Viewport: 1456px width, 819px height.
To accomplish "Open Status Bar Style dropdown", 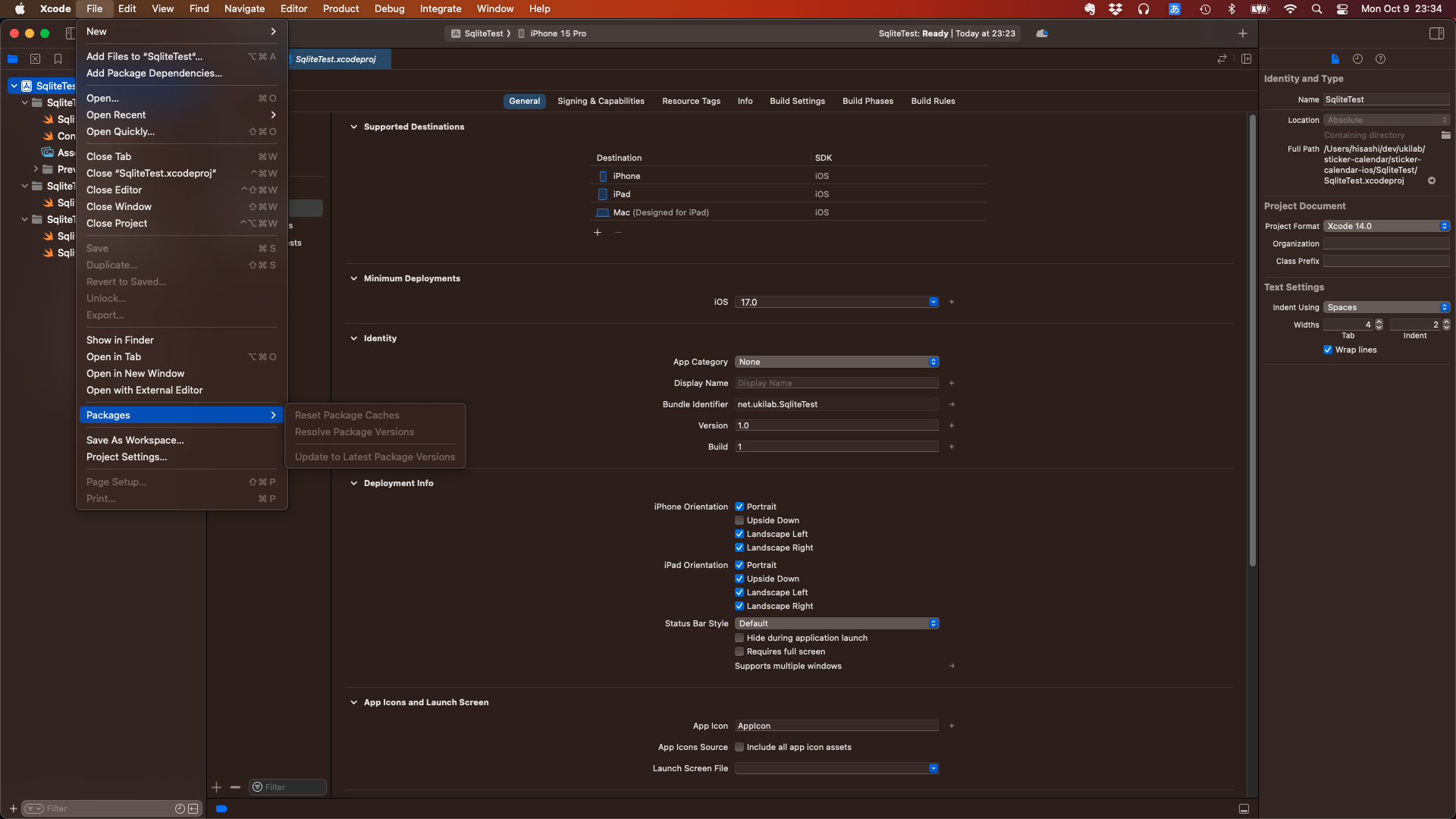I will (x=837, y=623).
